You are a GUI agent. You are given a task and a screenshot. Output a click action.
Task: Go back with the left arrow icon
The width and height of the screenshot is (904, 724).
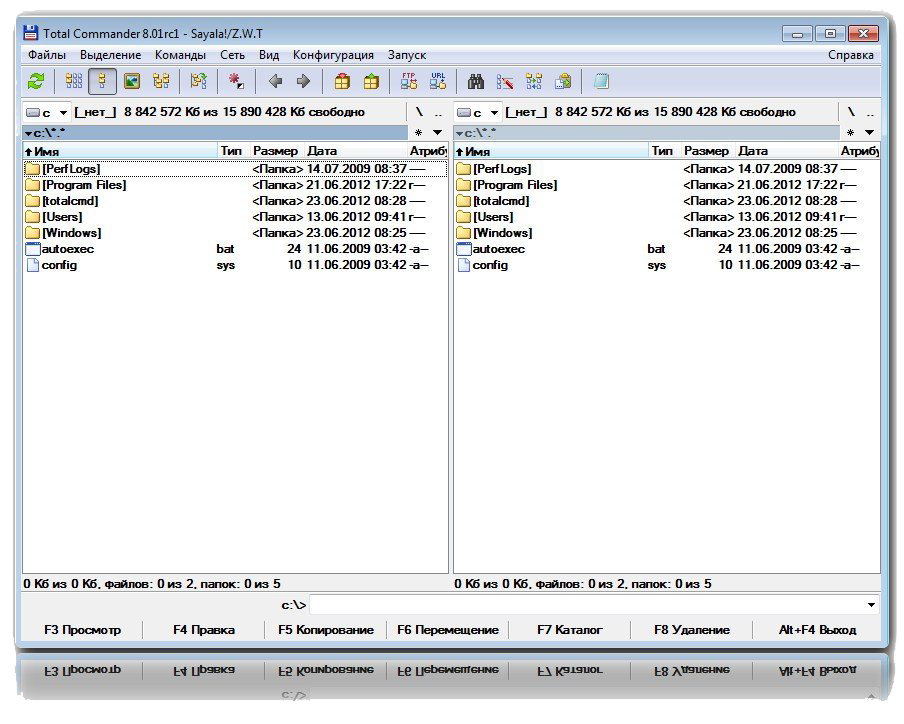[x=275, y=81]
